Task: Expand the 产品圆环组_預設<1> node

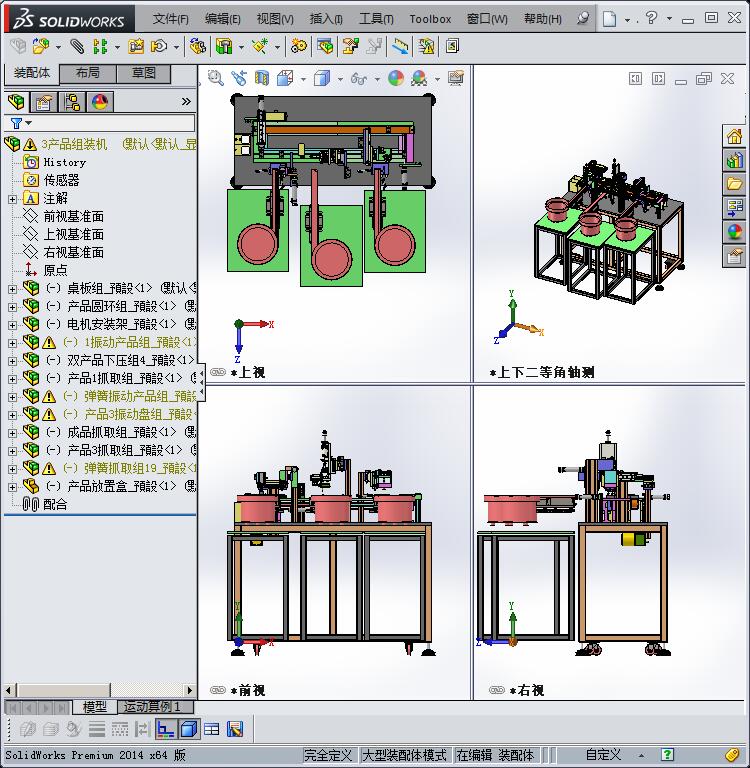Action: (12, 307)
